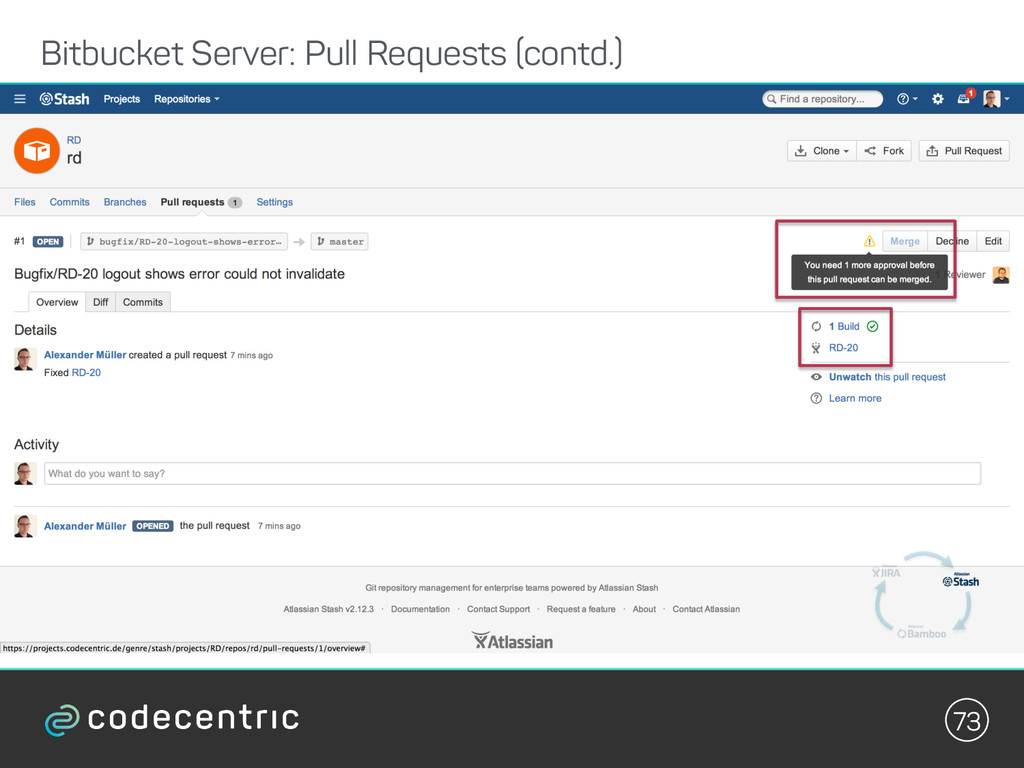The height and width of the screenshot is (768, 1024).
Task: Click the Contact Atlassian footer link
Action: [x=706, y=609]
